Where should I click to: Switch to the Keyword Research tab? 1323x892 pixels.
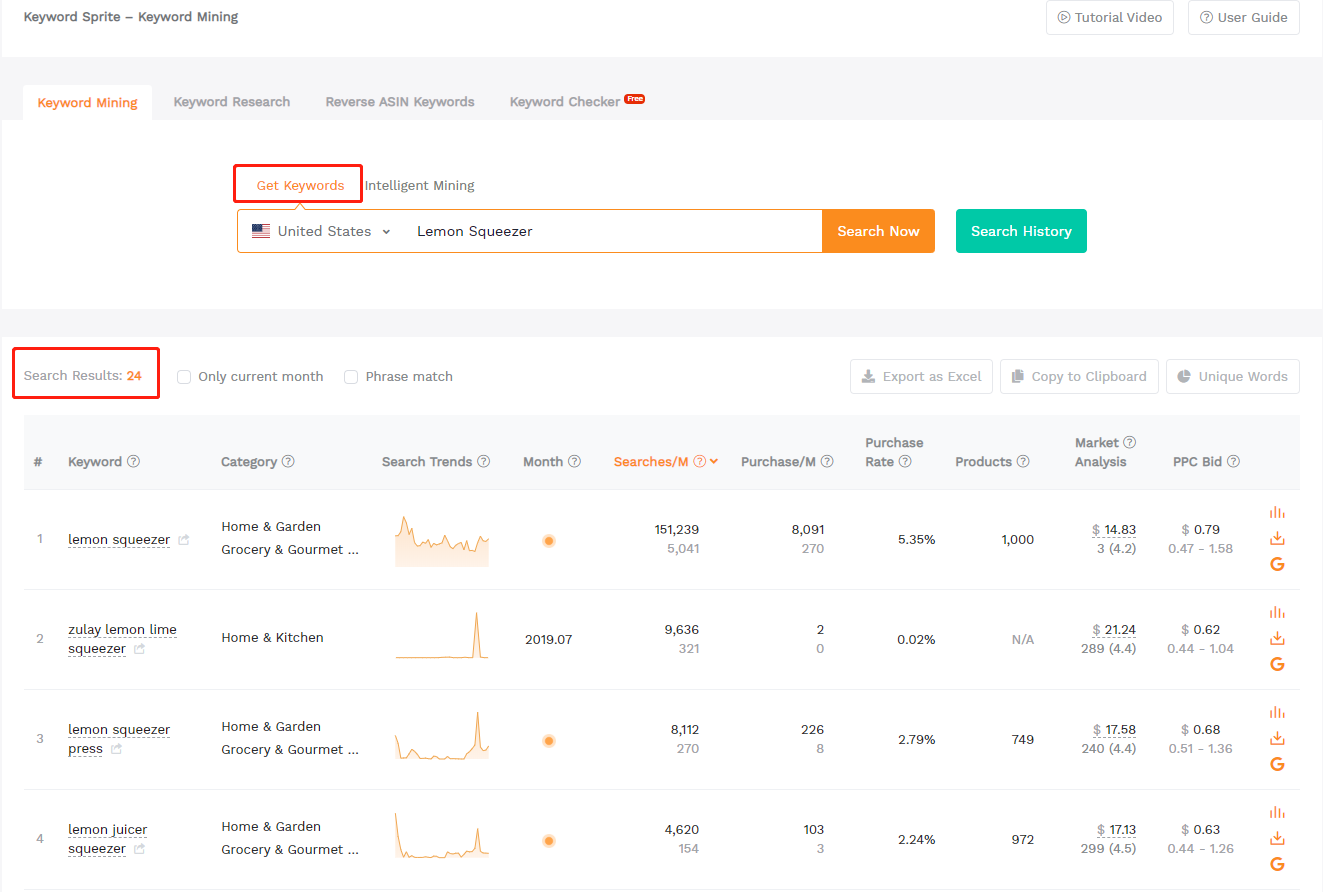[231, 102]
